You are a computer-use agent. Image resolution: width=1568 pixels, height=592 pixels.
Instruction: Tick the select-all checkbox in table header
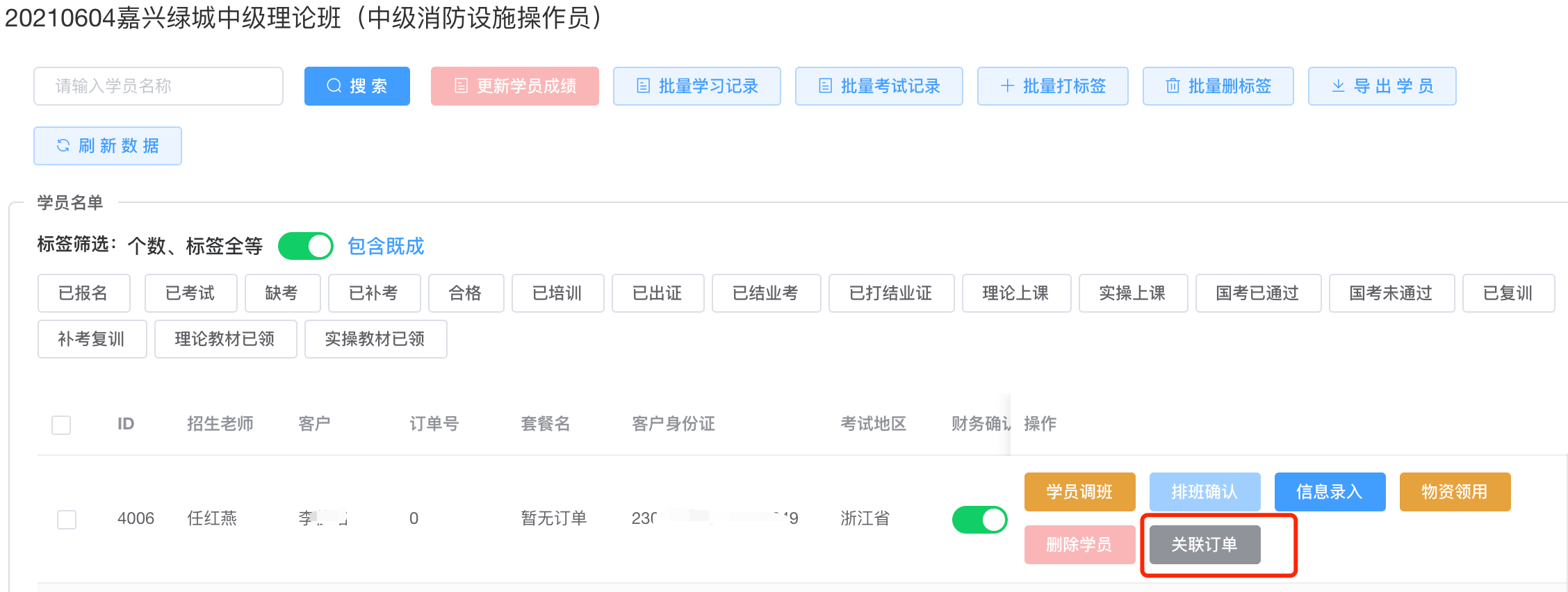[61, 425]
